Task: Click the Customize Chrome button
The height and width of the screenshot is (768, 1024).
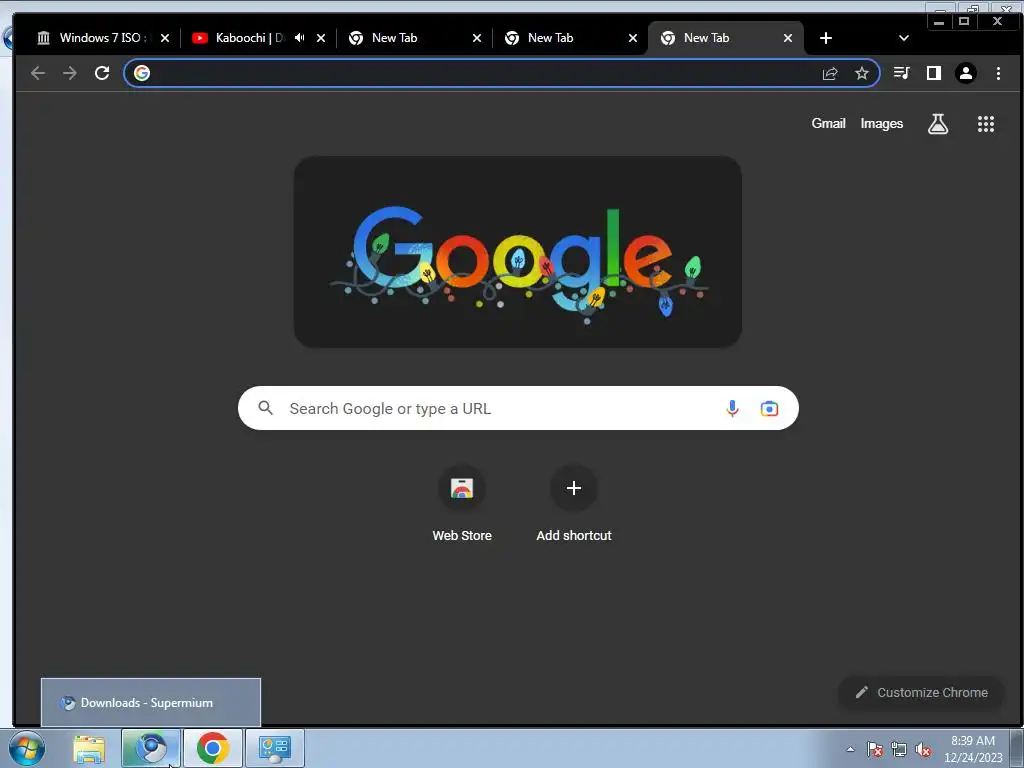Action: point(921,692)
